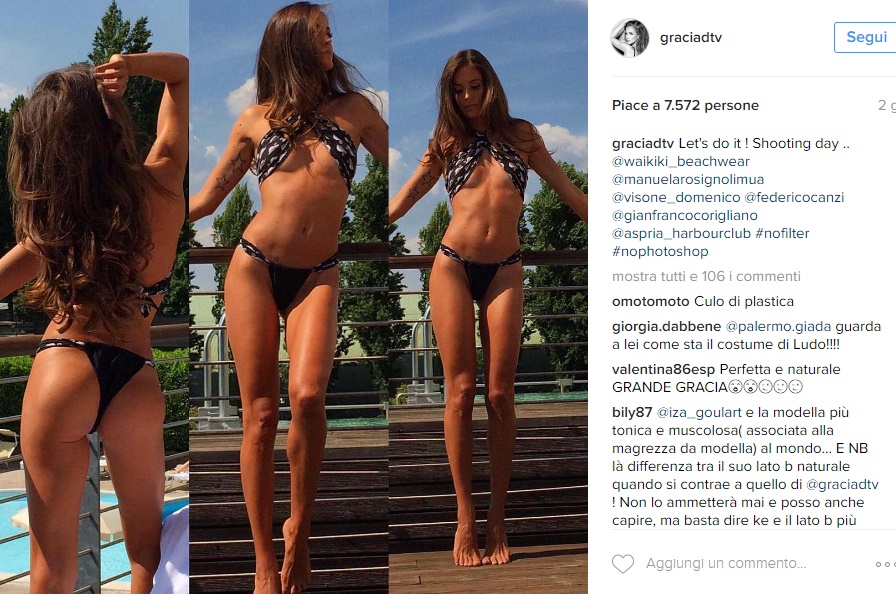Open the @iza_goulart mention
The image size is (896, 594).
coord(699,412)
